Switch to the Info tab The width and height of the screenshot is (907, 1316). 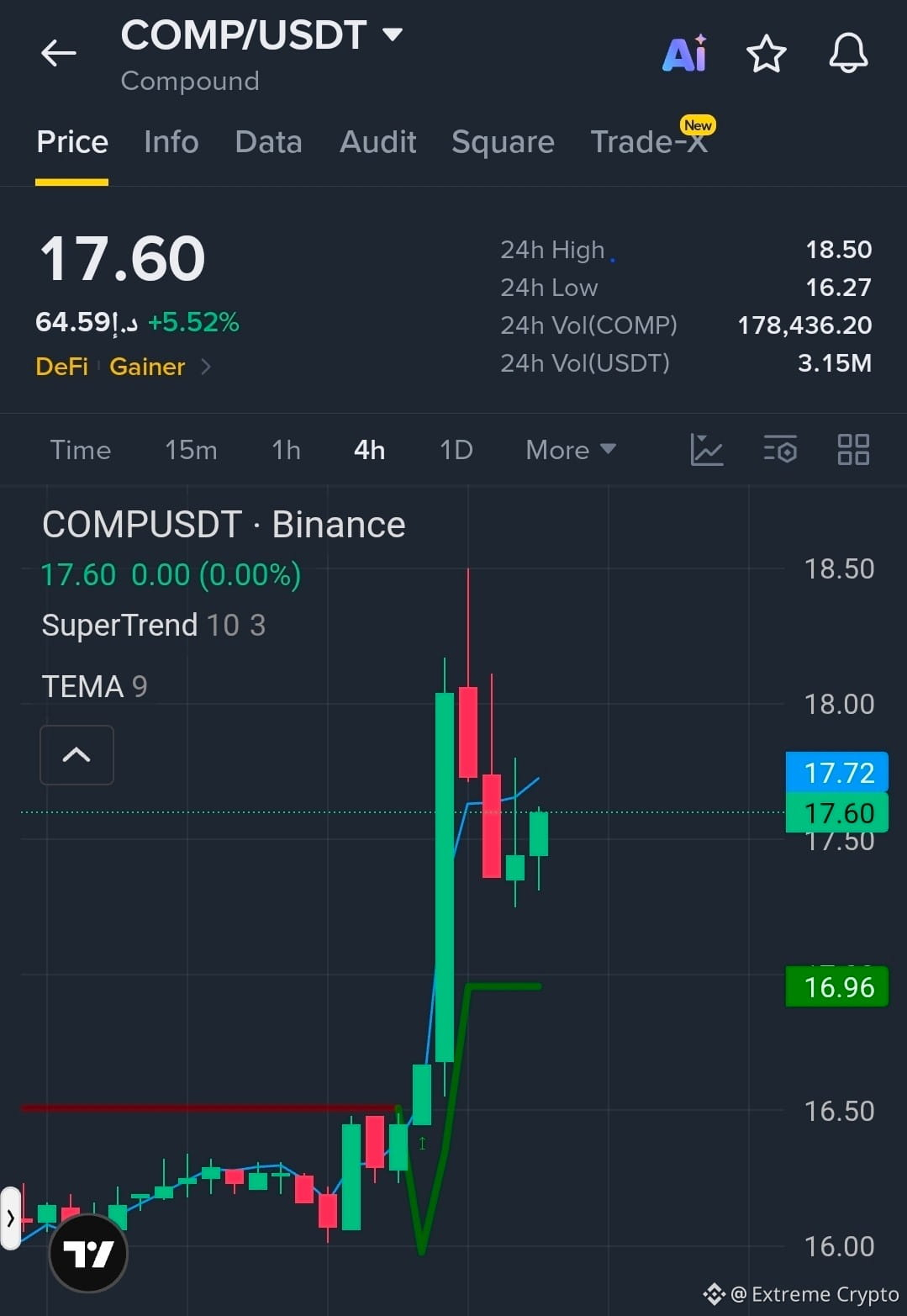click(x=171, y=142)
